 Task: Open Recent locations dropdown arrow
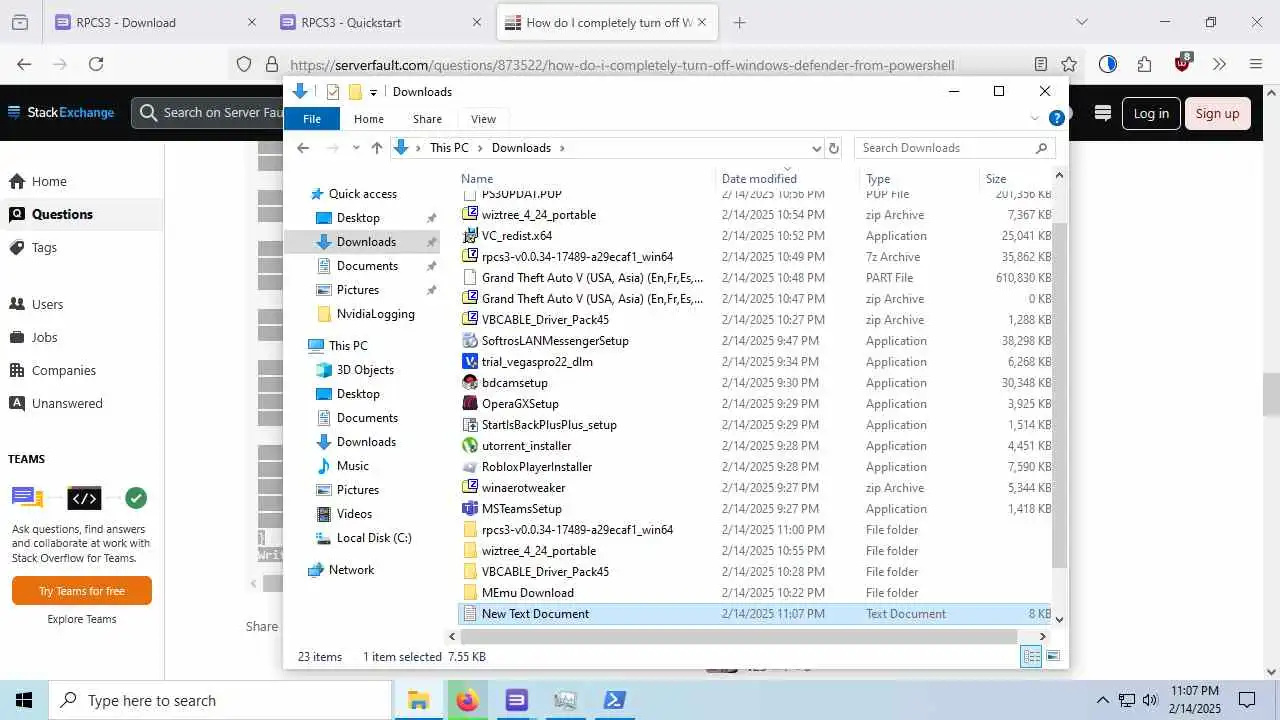point(355,148)
